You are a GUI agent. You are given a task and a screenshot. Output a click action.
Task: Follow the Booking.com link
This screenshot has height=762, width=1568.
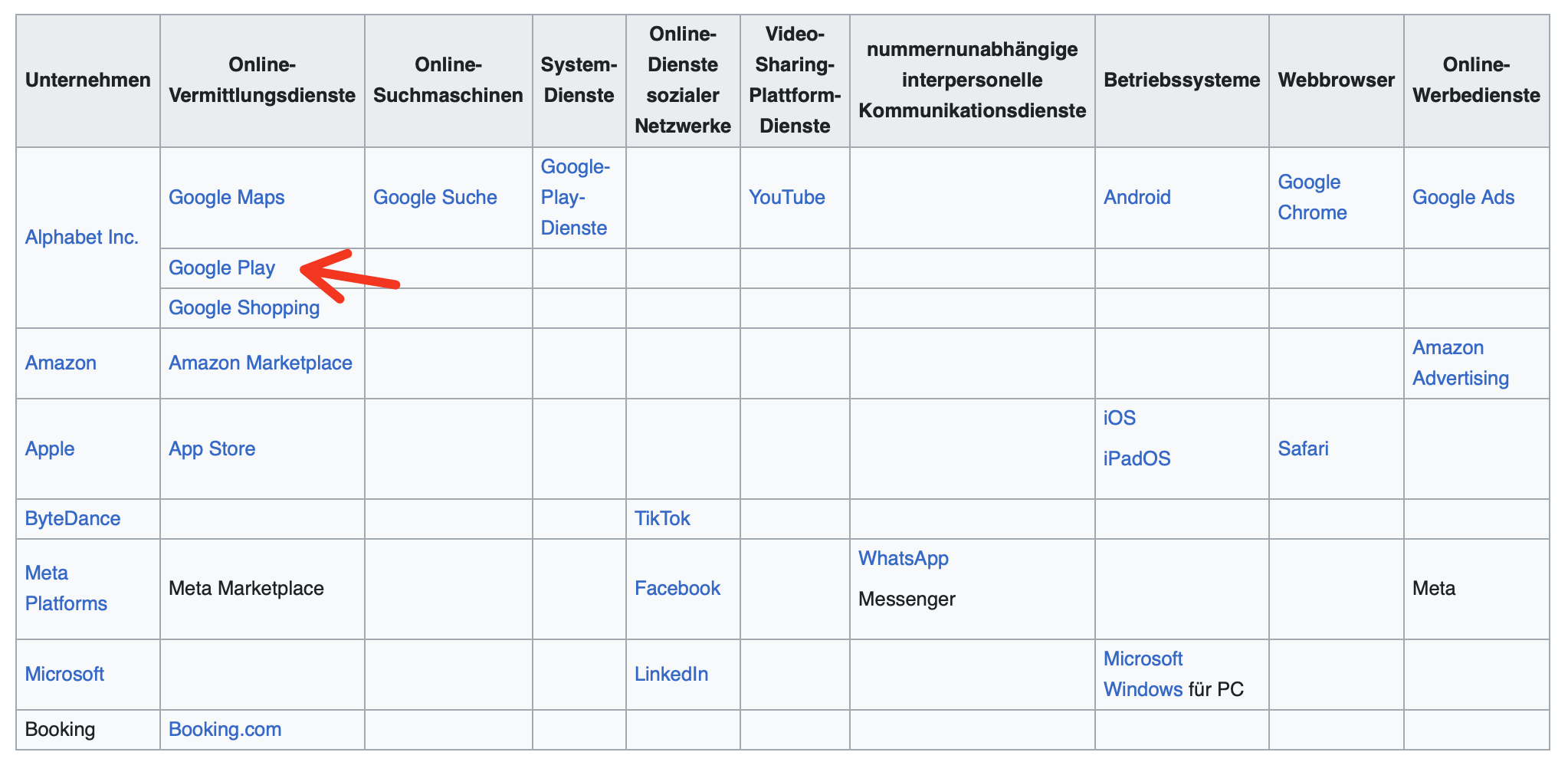(225, 730)
